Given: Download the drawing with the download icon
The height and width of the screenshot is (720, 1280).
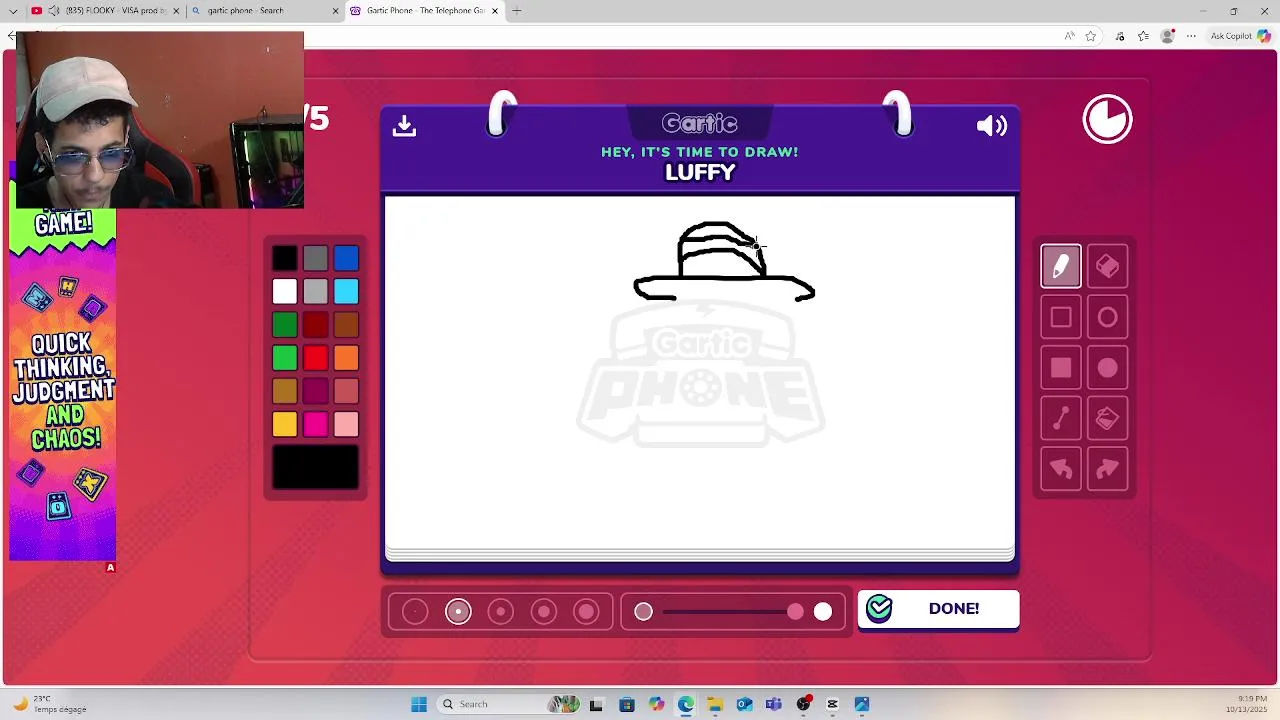Looking at the screenshot, I should [404, 125].
